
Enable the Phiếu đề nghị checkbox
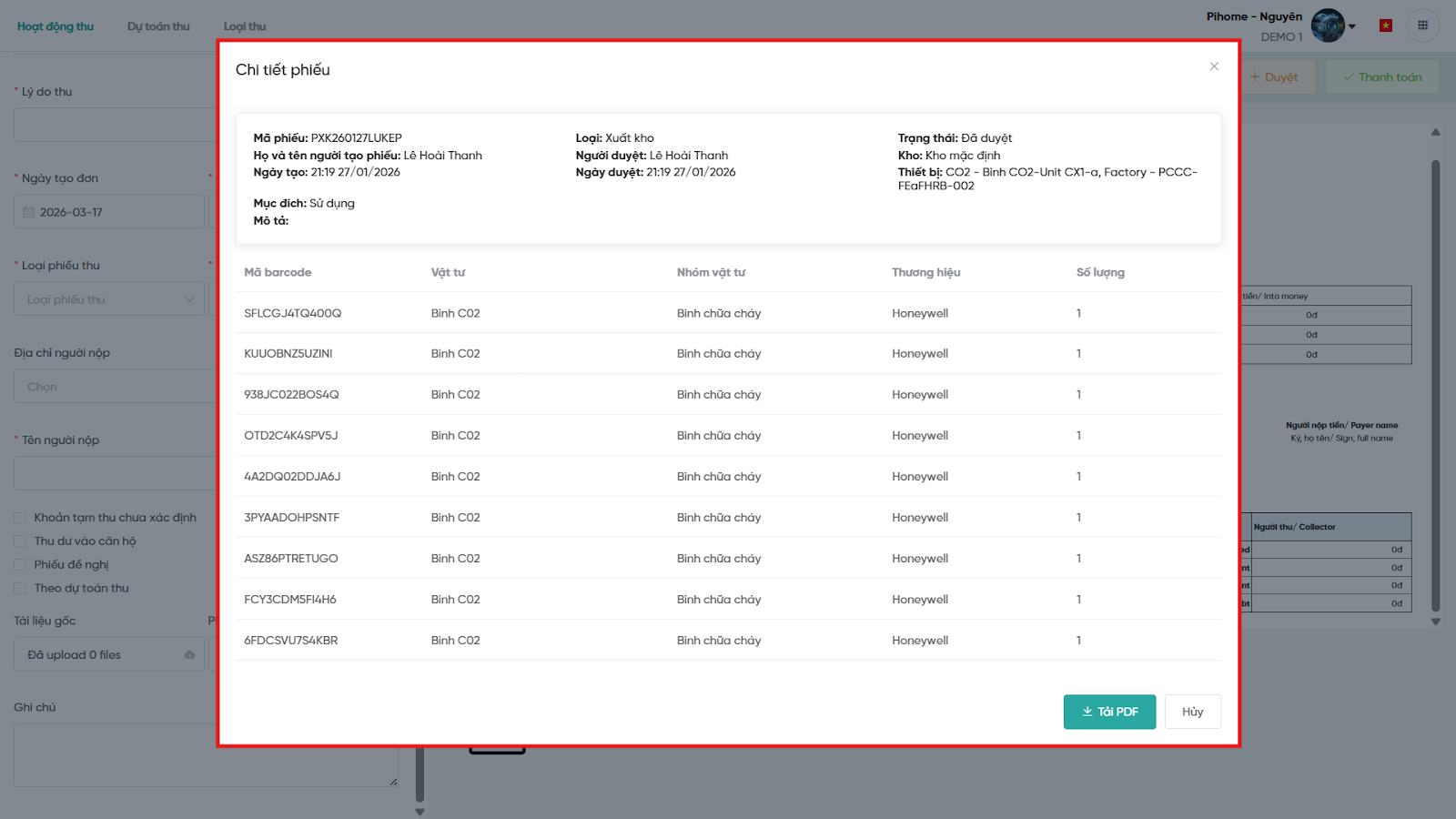click(20, 565)
